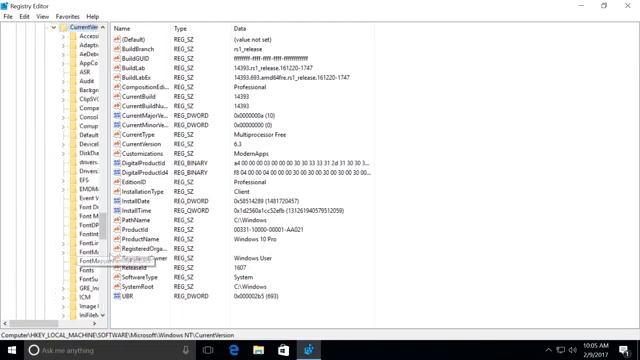640x360 pixels.
Task: Select the BuildLabEx string icon
Action: [117, 78]
